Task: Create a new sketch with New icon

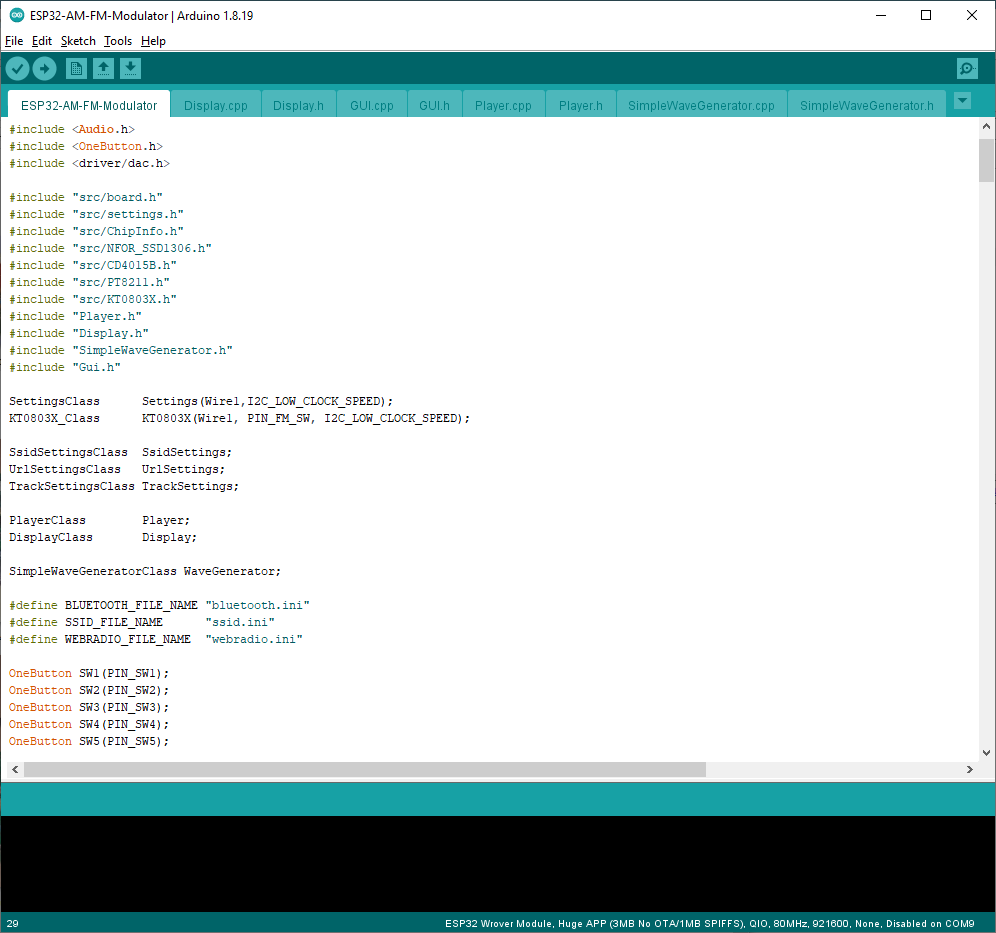Action: pos(76,69)
